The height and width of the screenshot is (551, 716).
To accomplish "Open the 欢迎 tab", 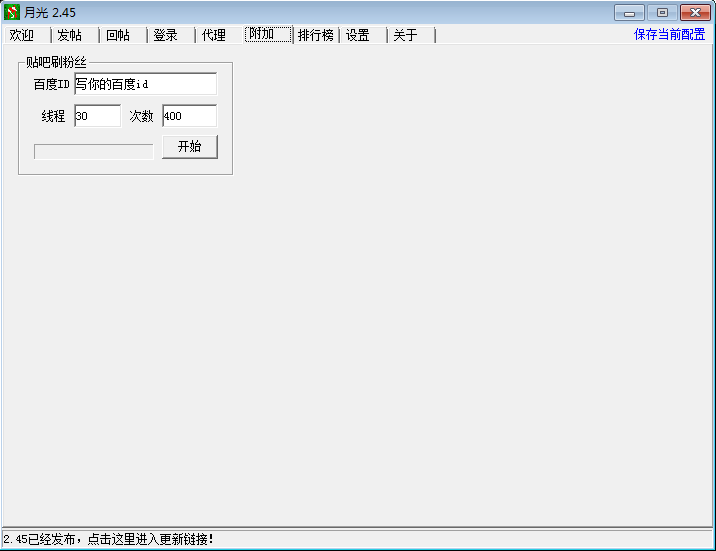I will (22, 35).
